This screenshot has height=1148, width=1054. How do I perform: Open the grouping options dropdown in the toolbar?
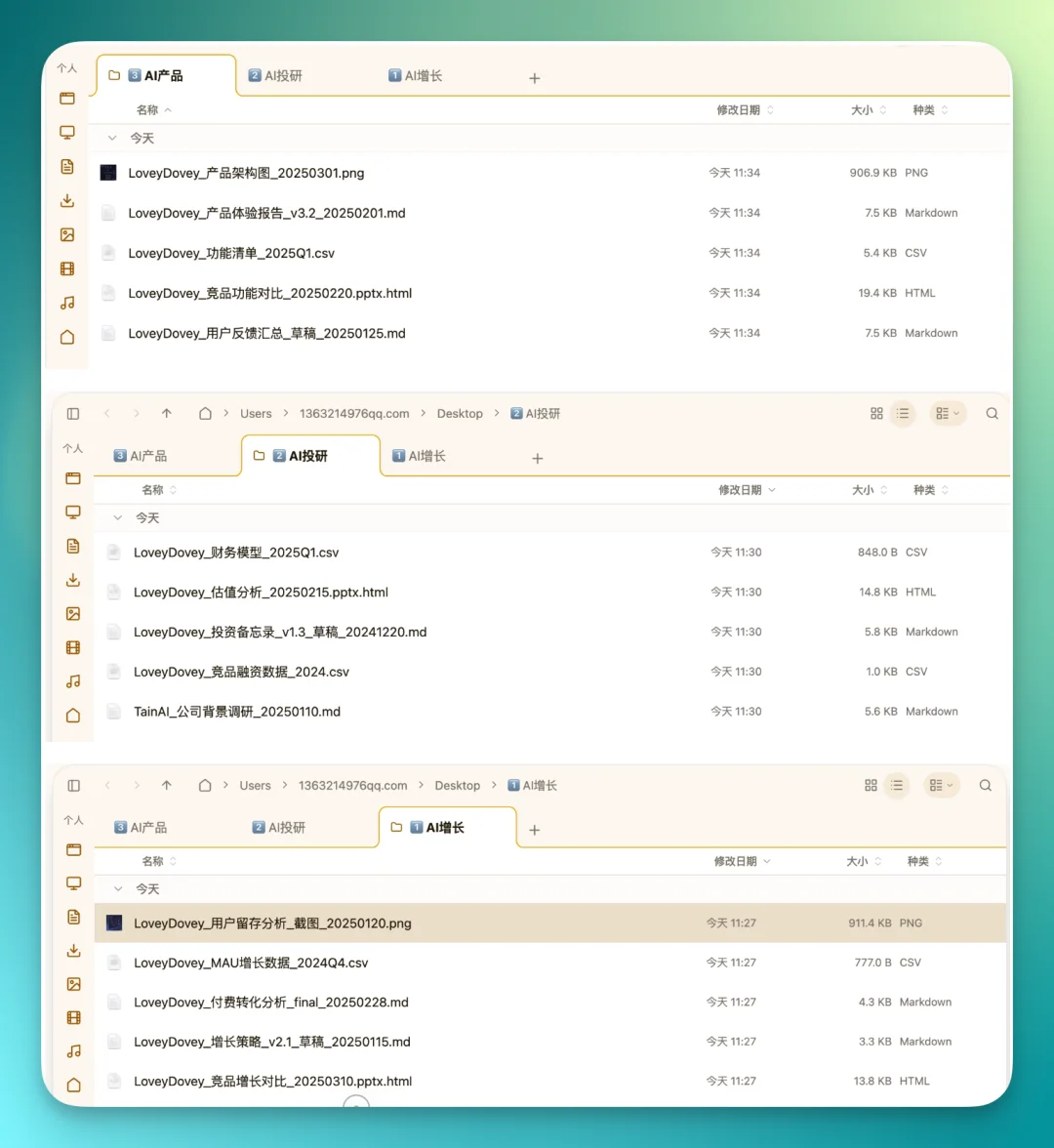[947, 413]
